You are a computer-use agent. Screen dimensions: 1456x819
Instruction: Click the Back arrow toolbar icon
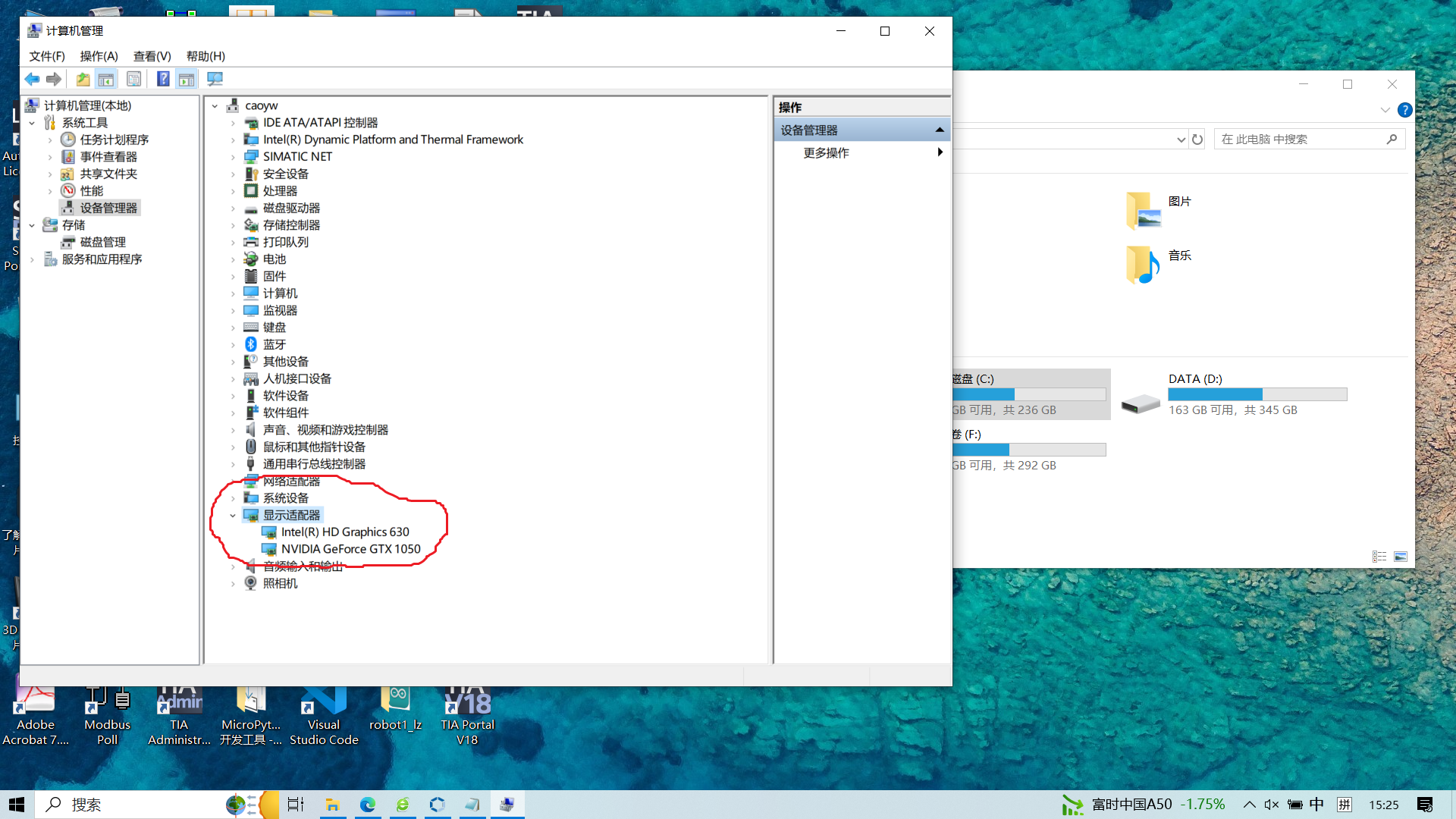pos(32,79)
